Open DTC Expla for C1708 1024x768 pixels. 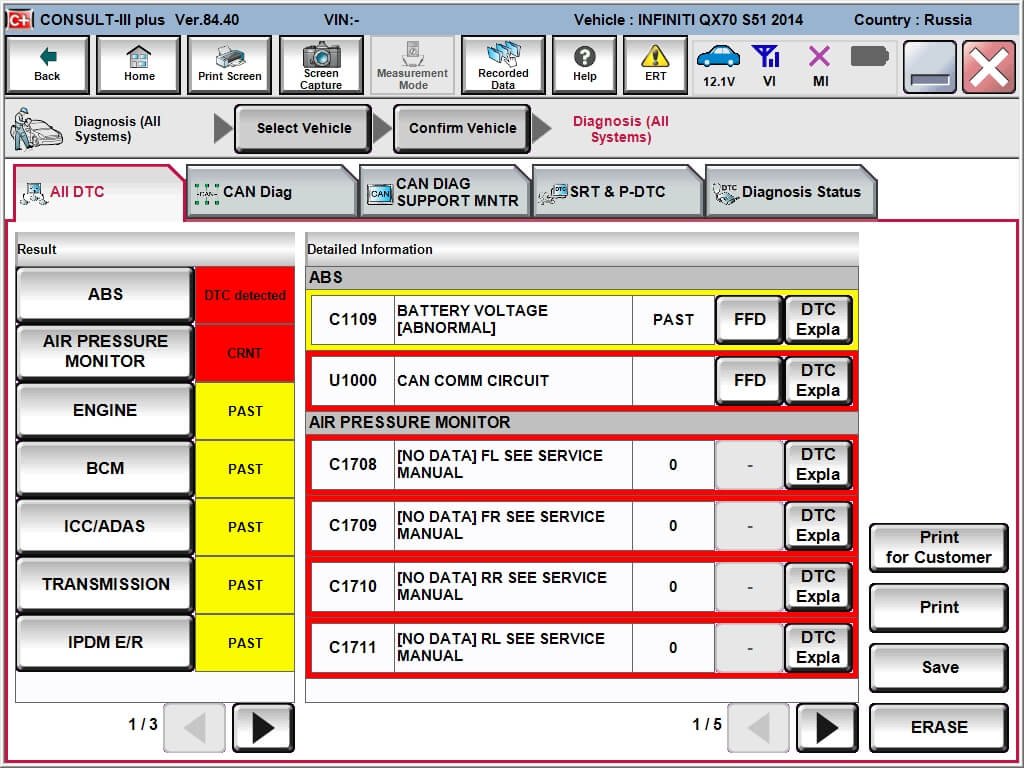click(x=818, y=464)
